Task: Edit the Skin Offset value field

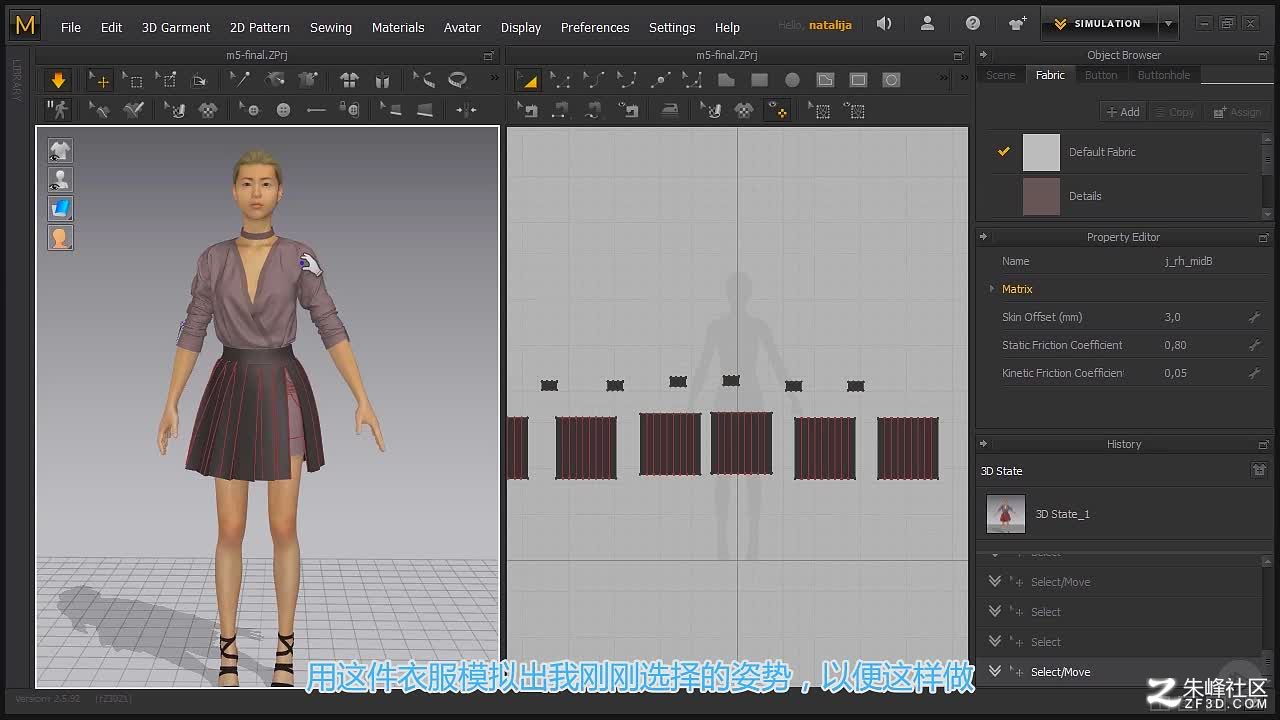Action: (x=1202, y=317)
